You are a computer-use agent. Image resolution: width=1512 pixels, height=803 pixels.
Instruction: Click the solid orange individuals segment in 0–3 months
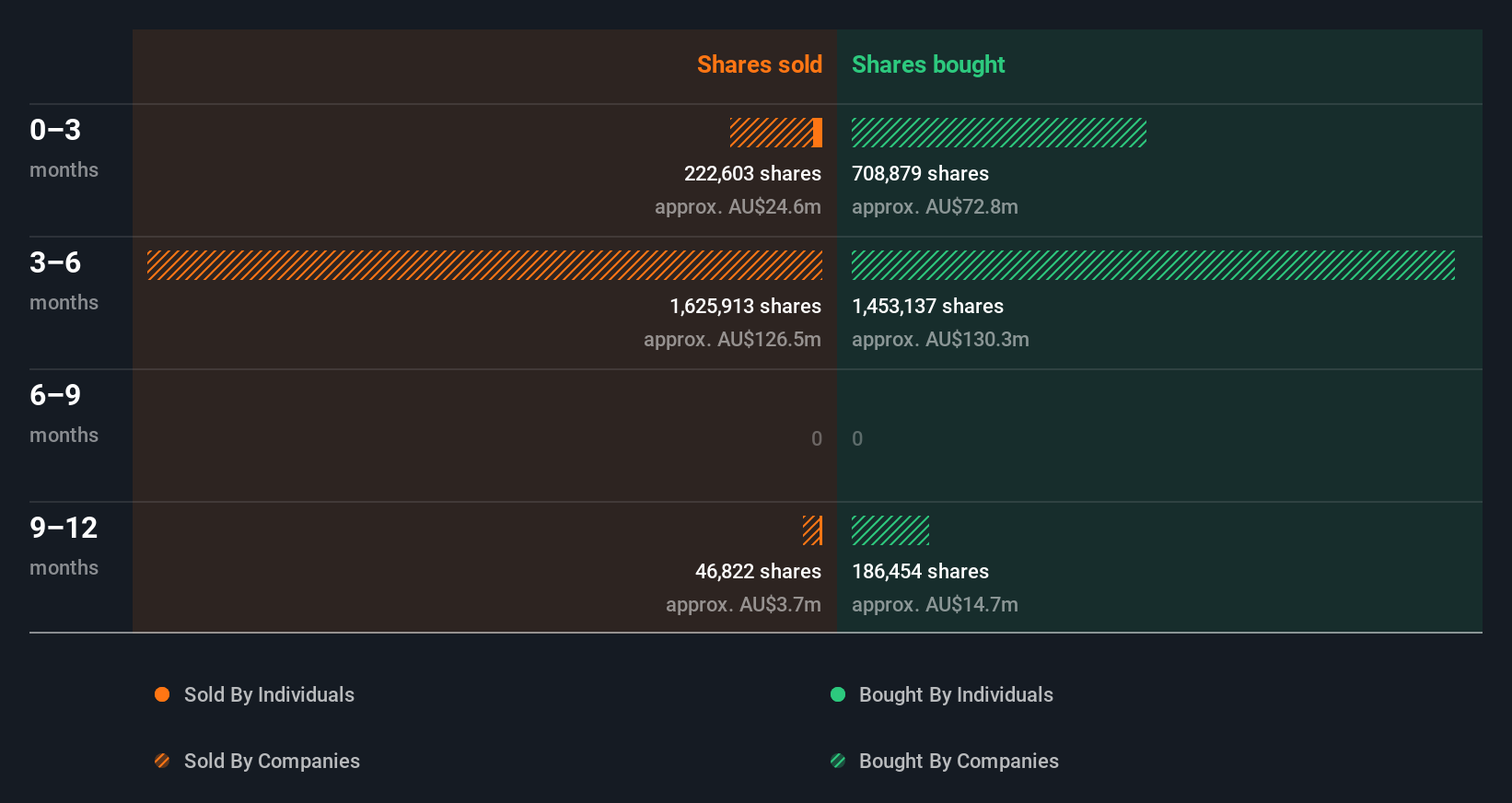coord(818,133)
